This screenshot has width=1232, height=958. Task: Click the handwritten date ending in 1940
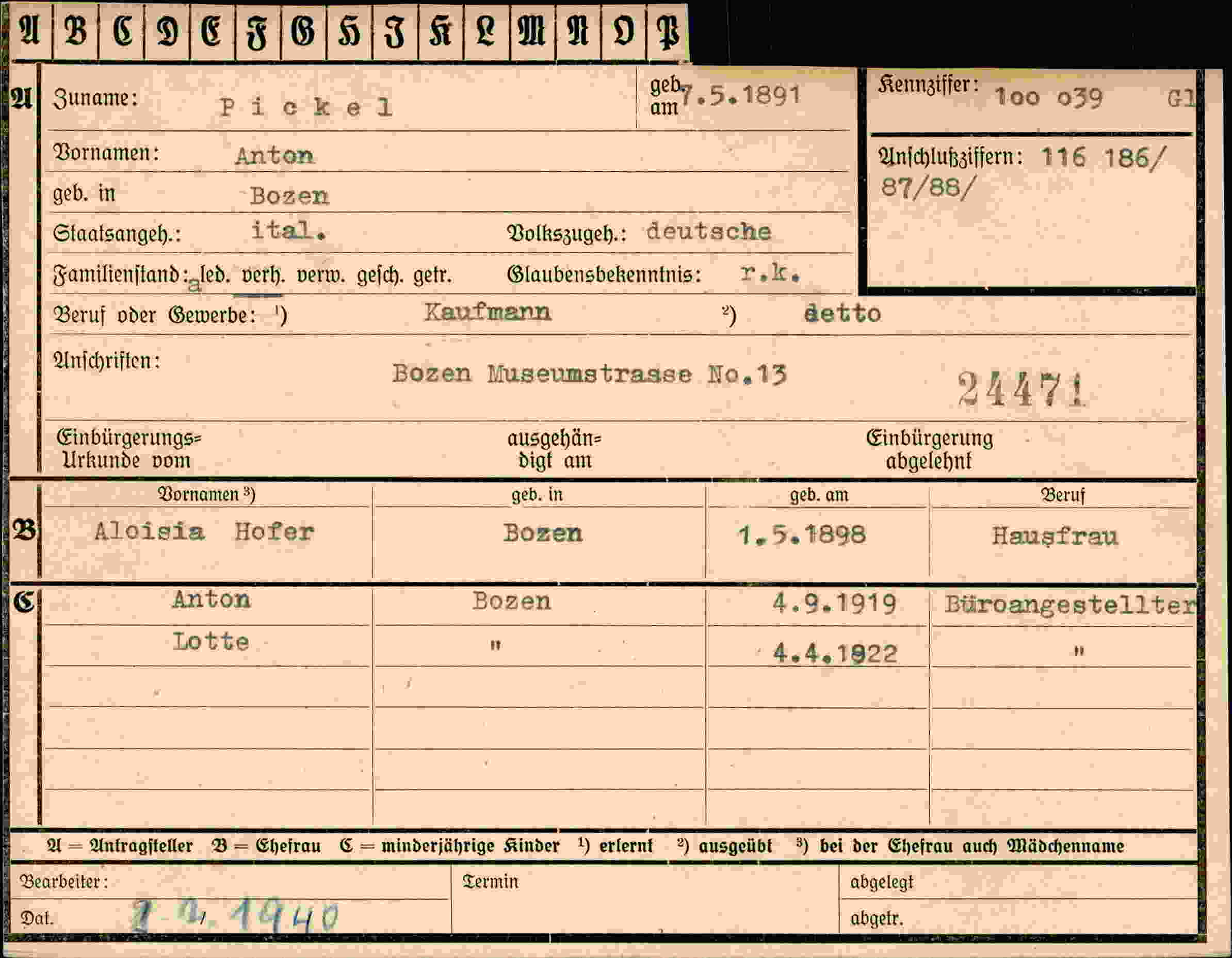235,916
